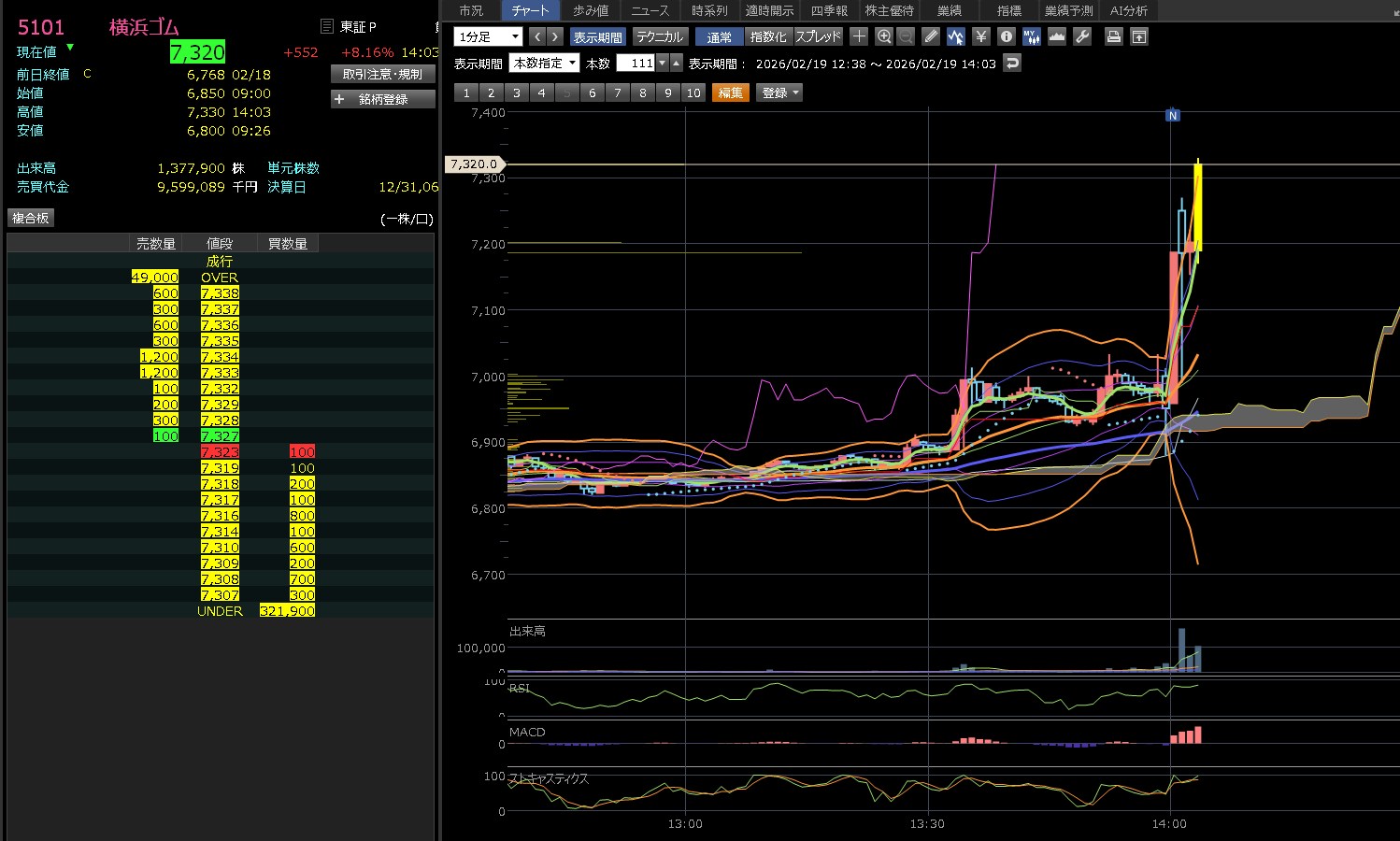Enable スプレッド chart mode

click(818, 36)
